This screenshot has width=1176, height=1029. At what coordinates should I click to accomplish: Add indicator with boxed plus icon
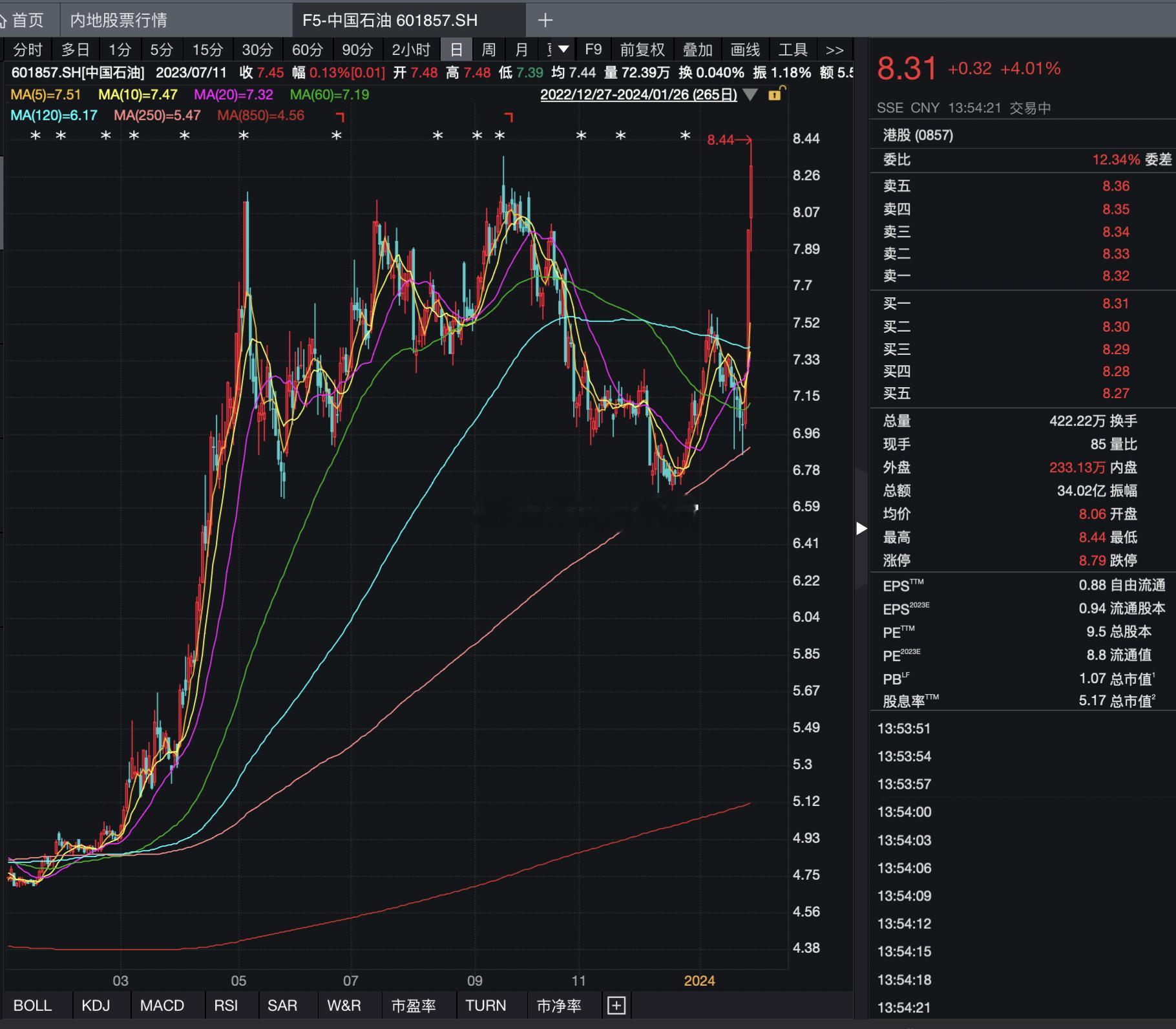pos(616,1006)
